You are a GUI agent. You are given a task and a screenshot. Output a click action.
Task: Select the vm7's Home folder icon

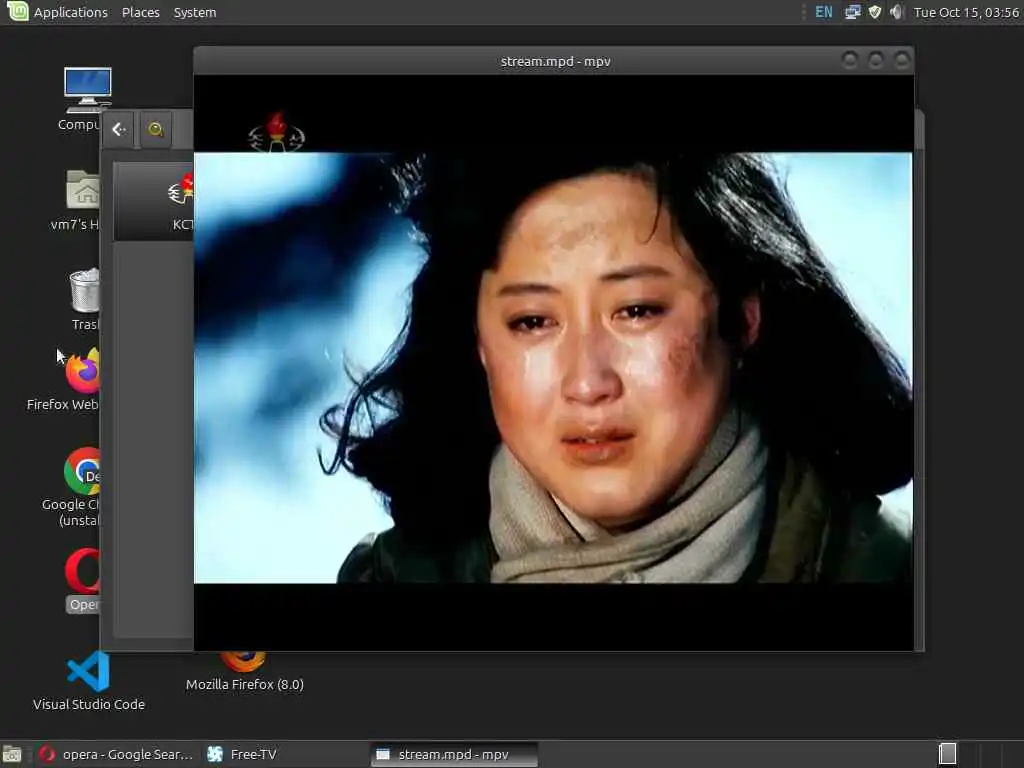tap(77, 200)
